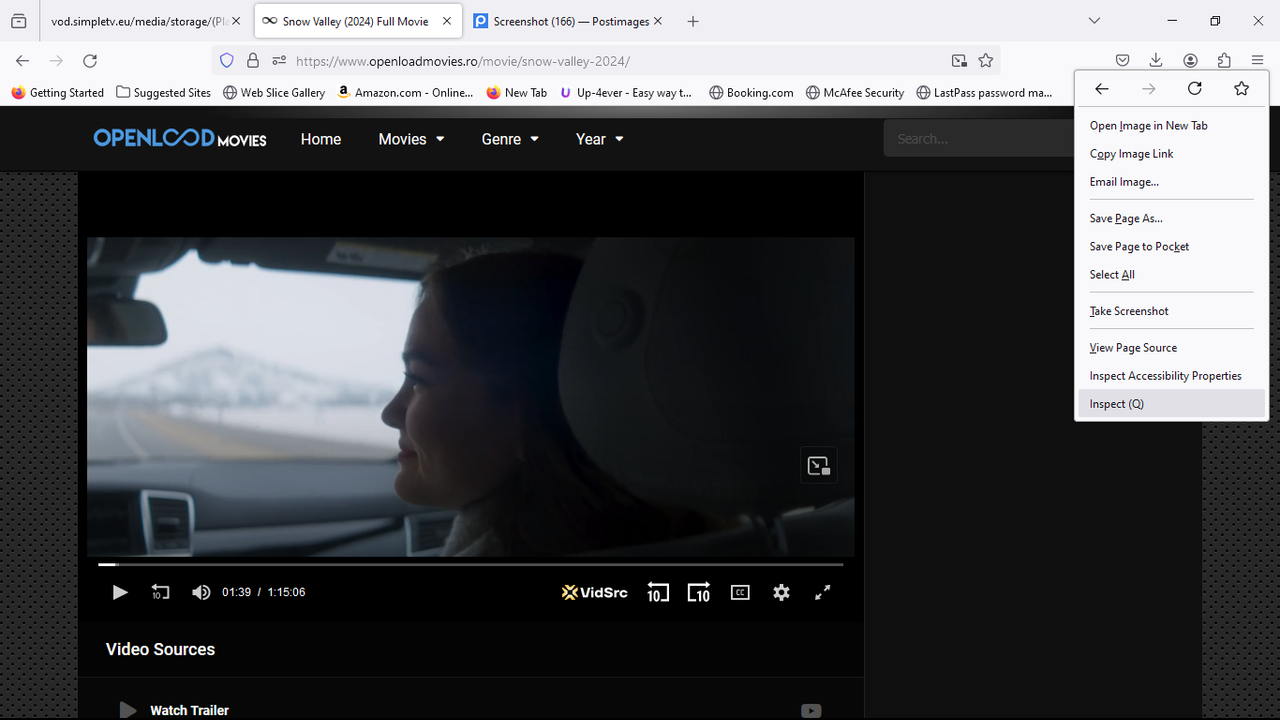Open the video player settings gear
The height and width of the screenshot is (720, 1280).
tap(781, 592)
